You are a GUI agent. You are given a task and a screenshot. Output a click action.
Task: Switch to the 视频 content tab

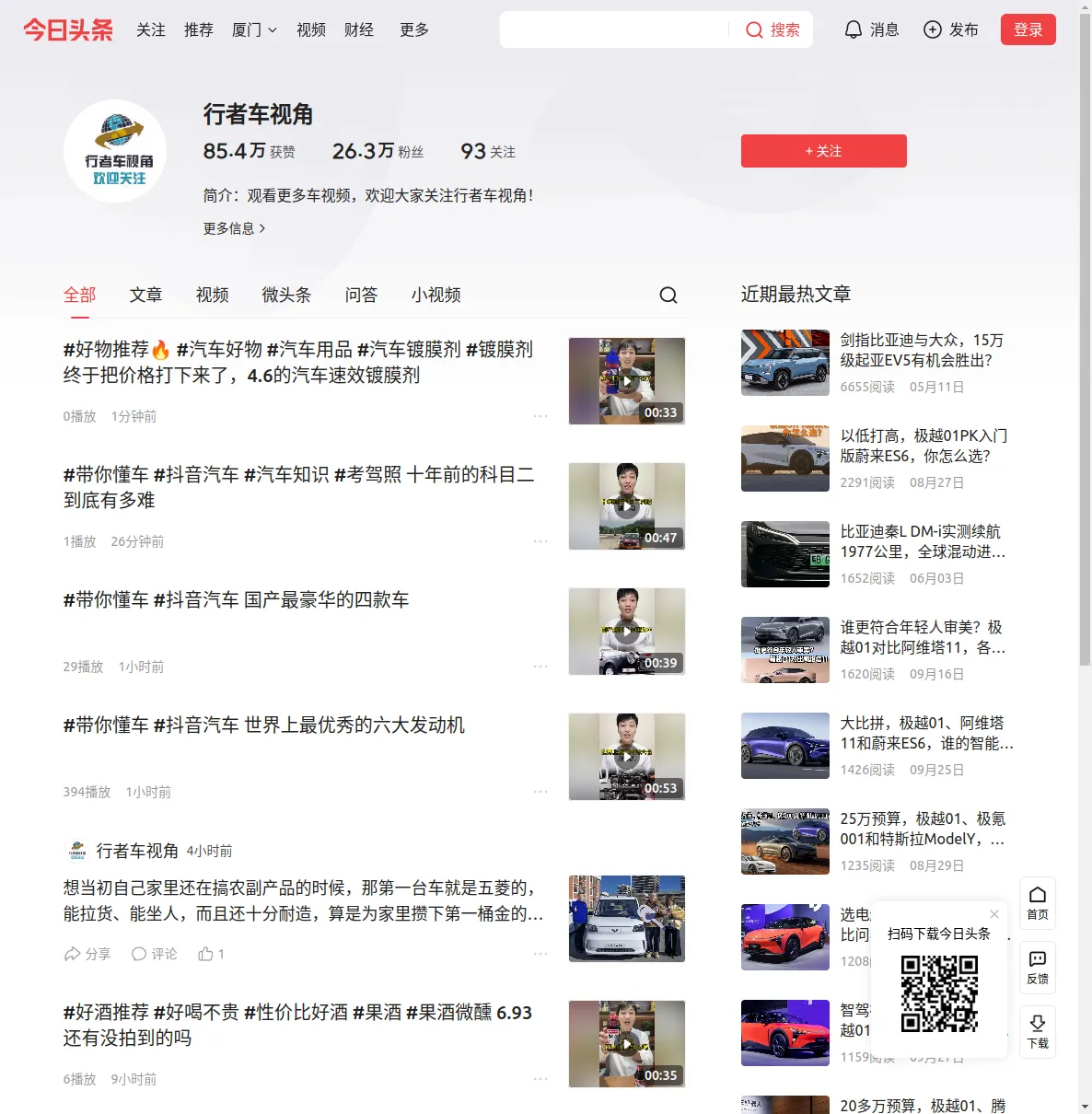point(213,295)
